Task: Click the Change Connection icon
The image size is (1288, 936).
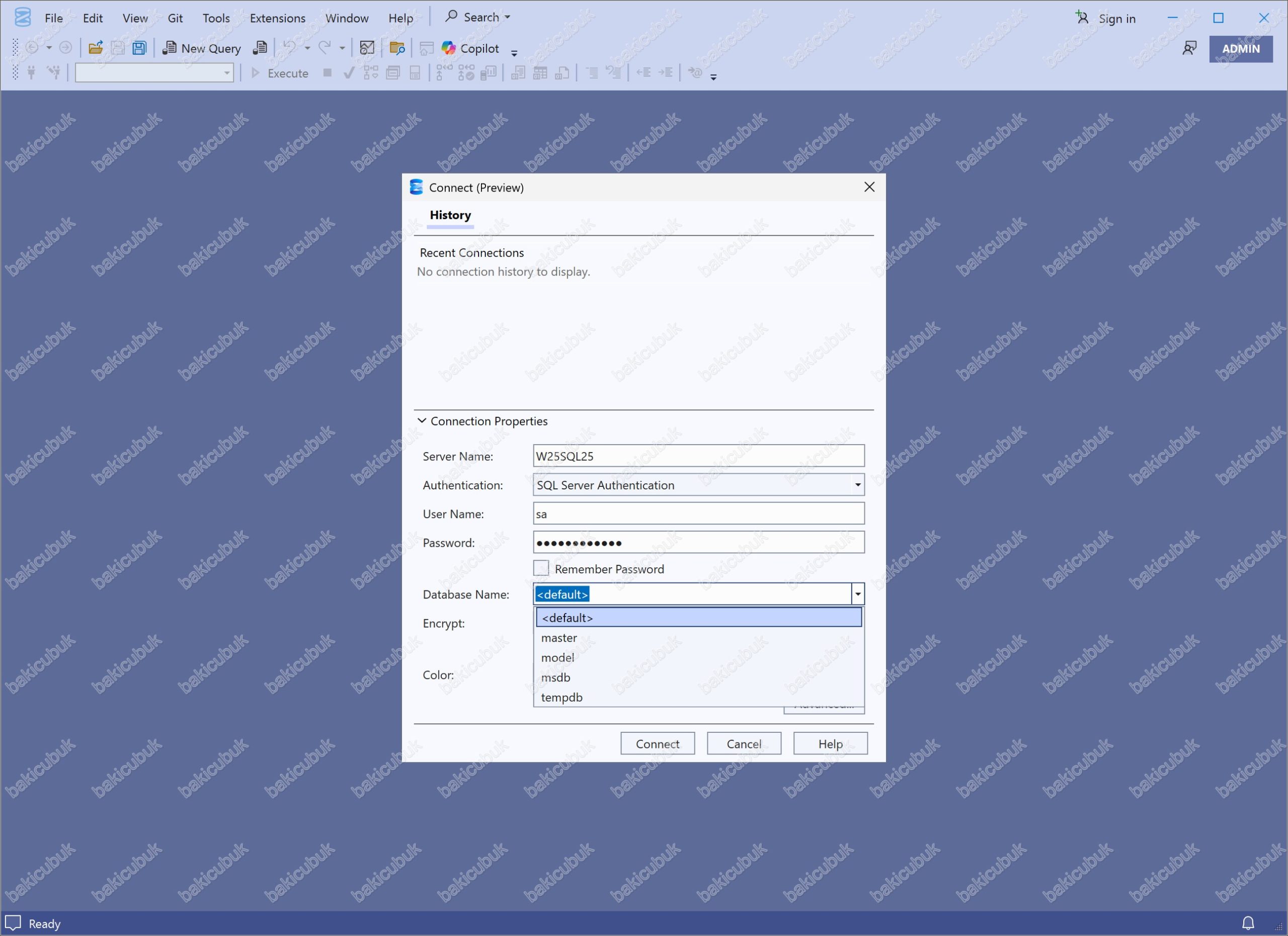Action: (54, 72)
